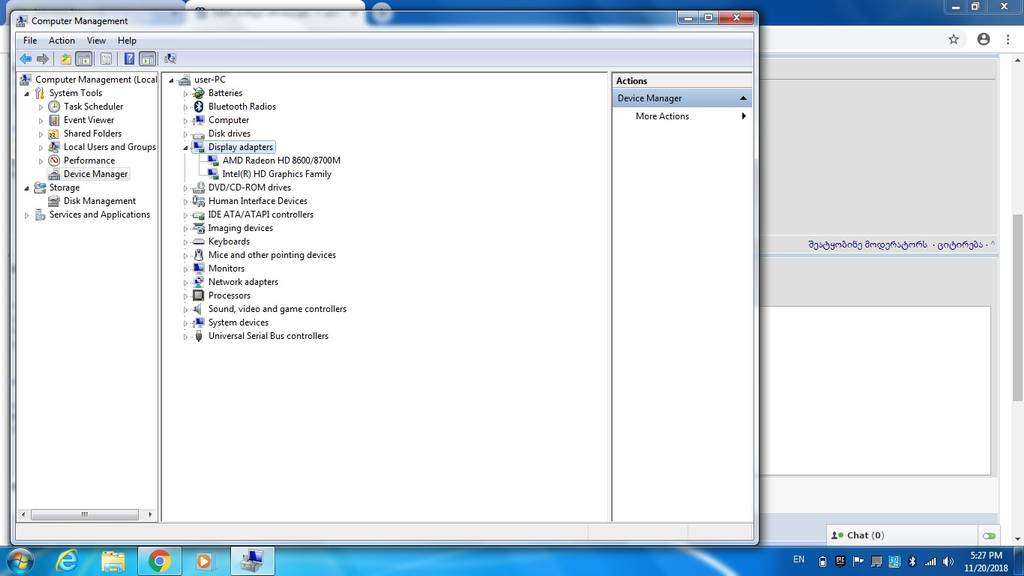Expand Network adapters category arrow
1024x576 pixels.
185,282
